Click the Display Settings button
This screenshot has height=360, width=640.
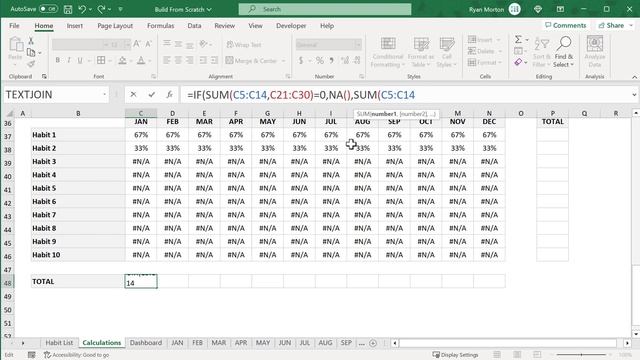456,355
